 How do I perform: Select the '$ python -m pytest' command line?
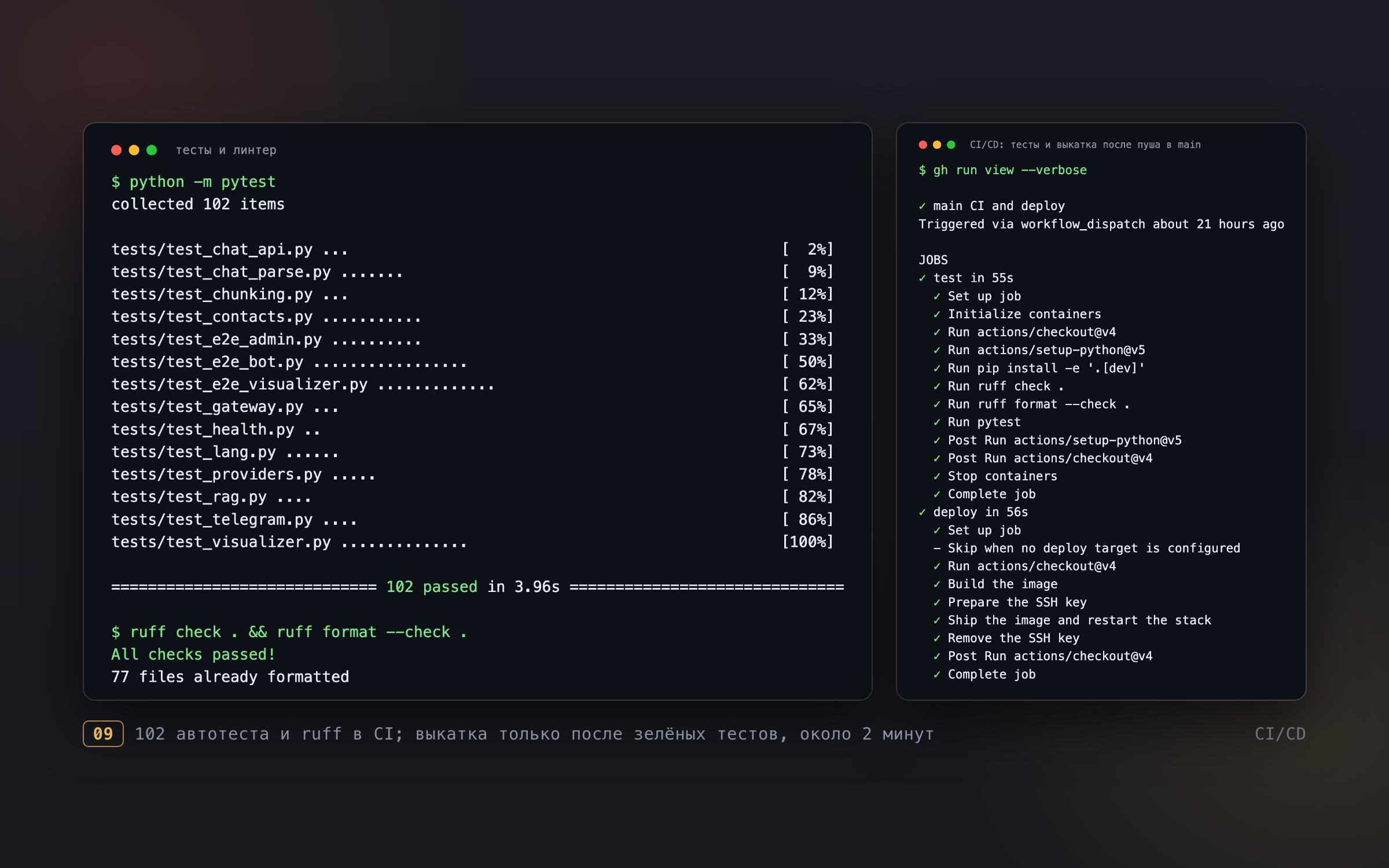[x=193, y=182]
